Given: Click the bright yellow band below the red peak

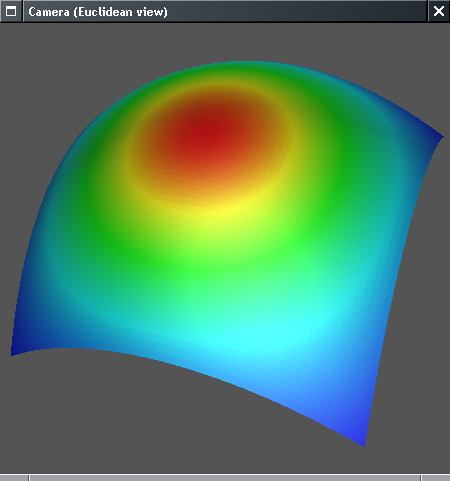Looking at the screenshot, I should tap(227, 209).
